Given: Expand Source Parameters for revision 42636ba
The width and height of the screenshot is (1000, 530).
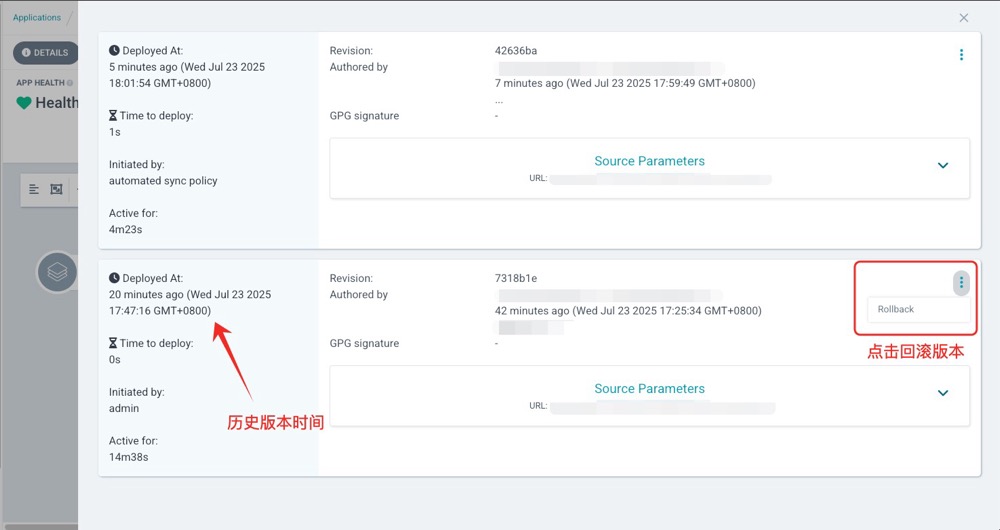Looking at the screenshot, I should click(x=942, y=166).
